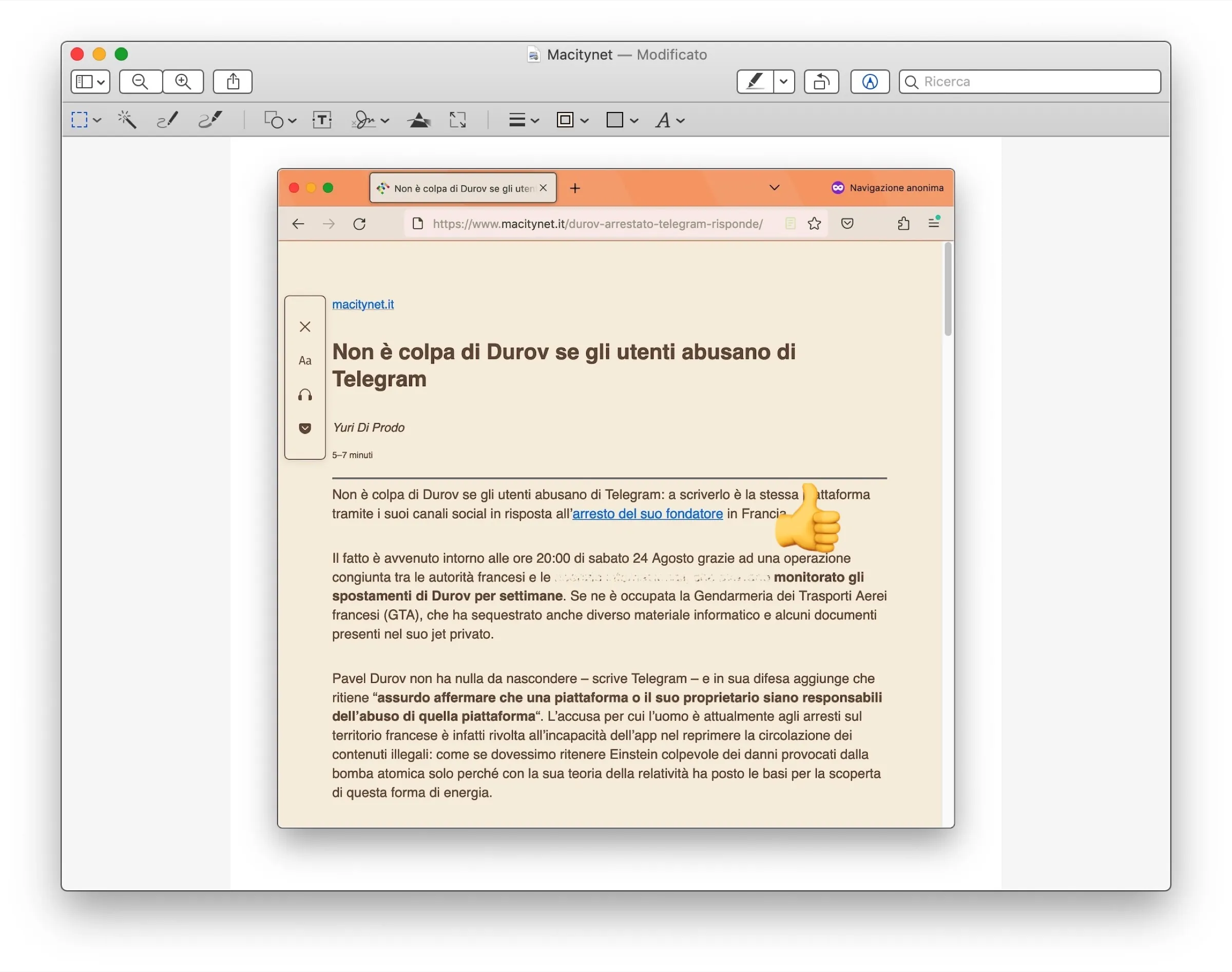Screen dimensions: 1232x972
Task: Toggle the Markup toolbar
Action: (x=870, y=81)
